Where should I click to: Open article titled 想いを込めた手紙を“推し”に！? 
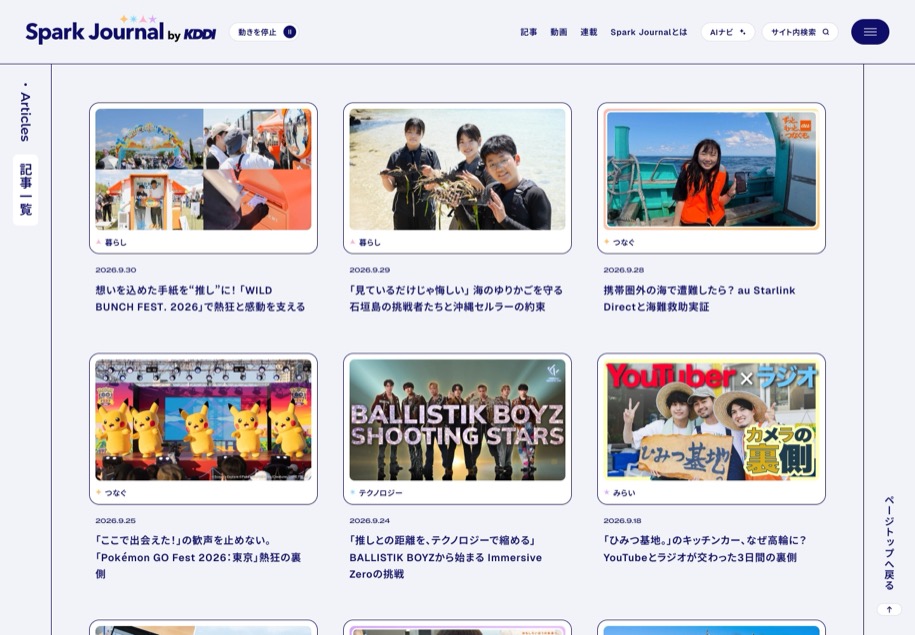(x=200, y=298)
